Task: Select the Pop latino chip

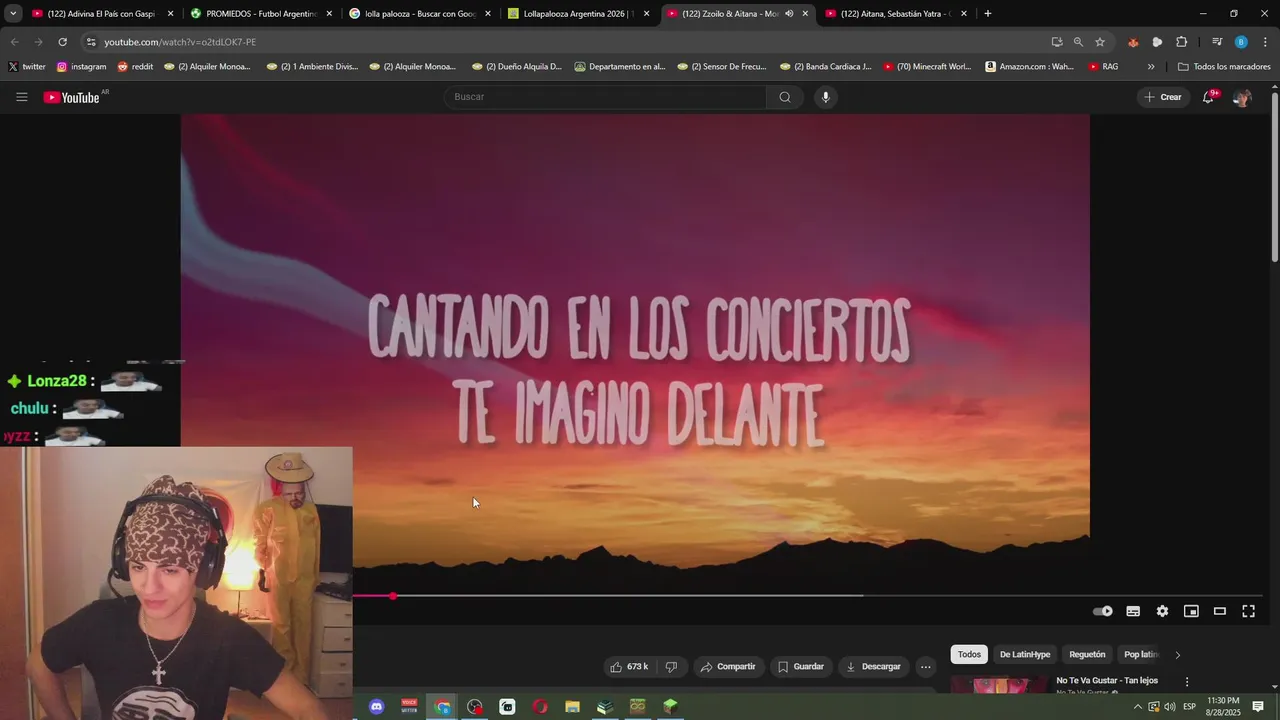Action: 1140,654
